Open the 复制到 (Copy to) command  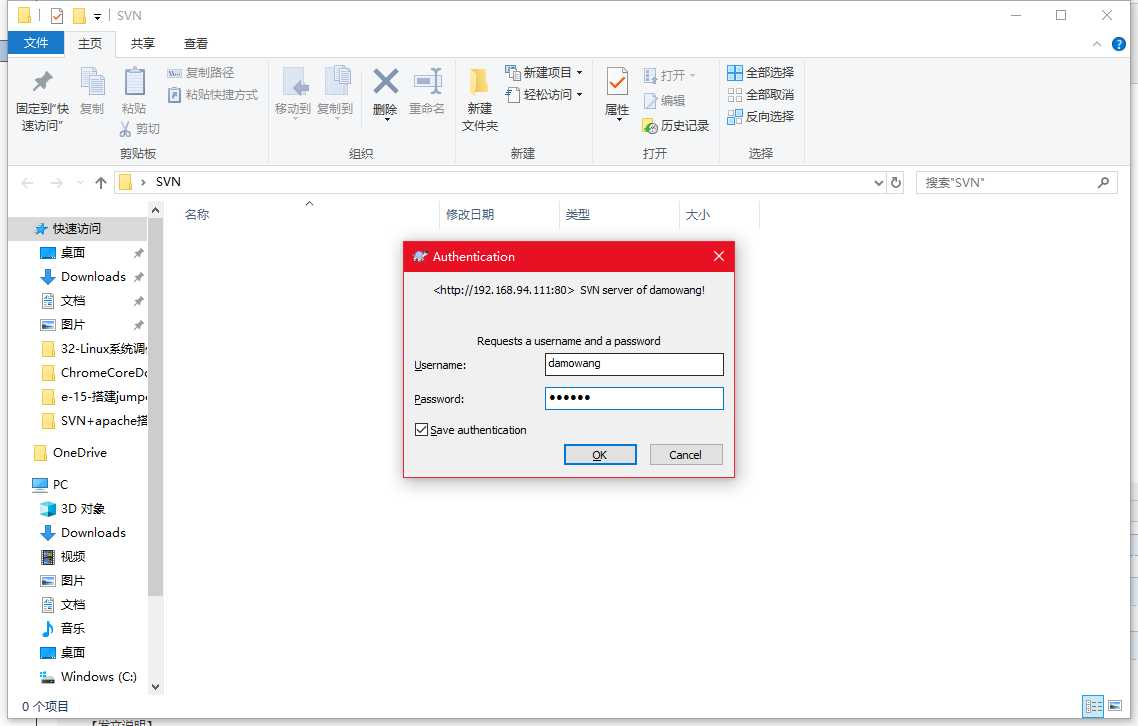(335, 91)
